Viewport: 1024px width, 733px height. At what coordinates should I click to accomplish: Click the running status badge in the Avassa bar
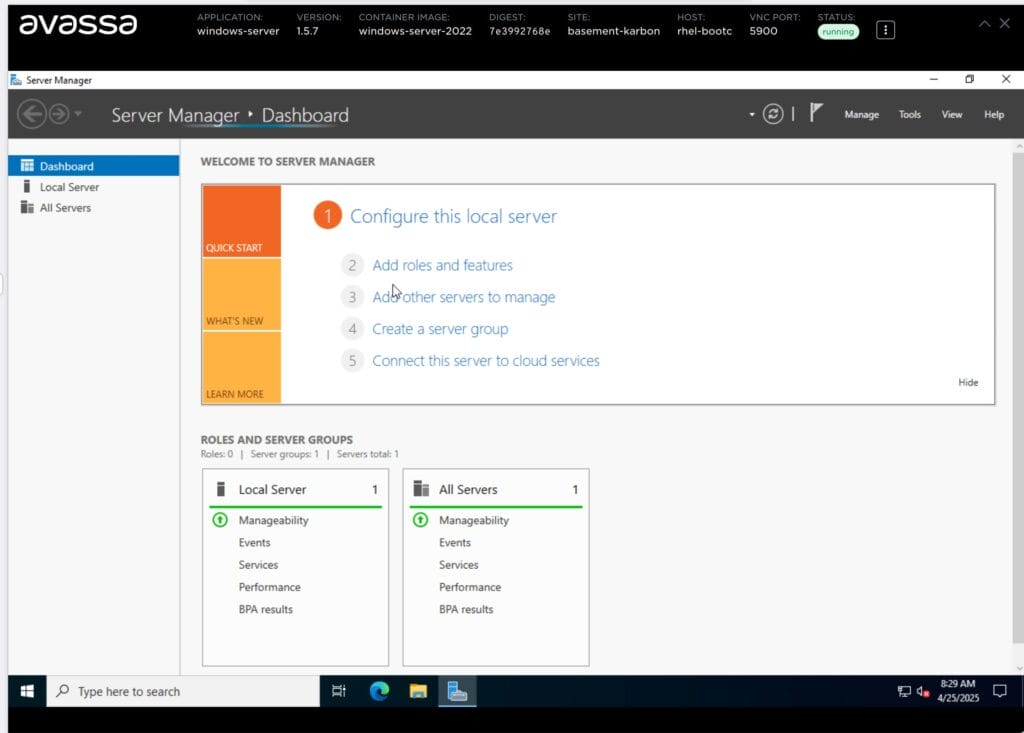pyautogui.click(x=837, y=31)
